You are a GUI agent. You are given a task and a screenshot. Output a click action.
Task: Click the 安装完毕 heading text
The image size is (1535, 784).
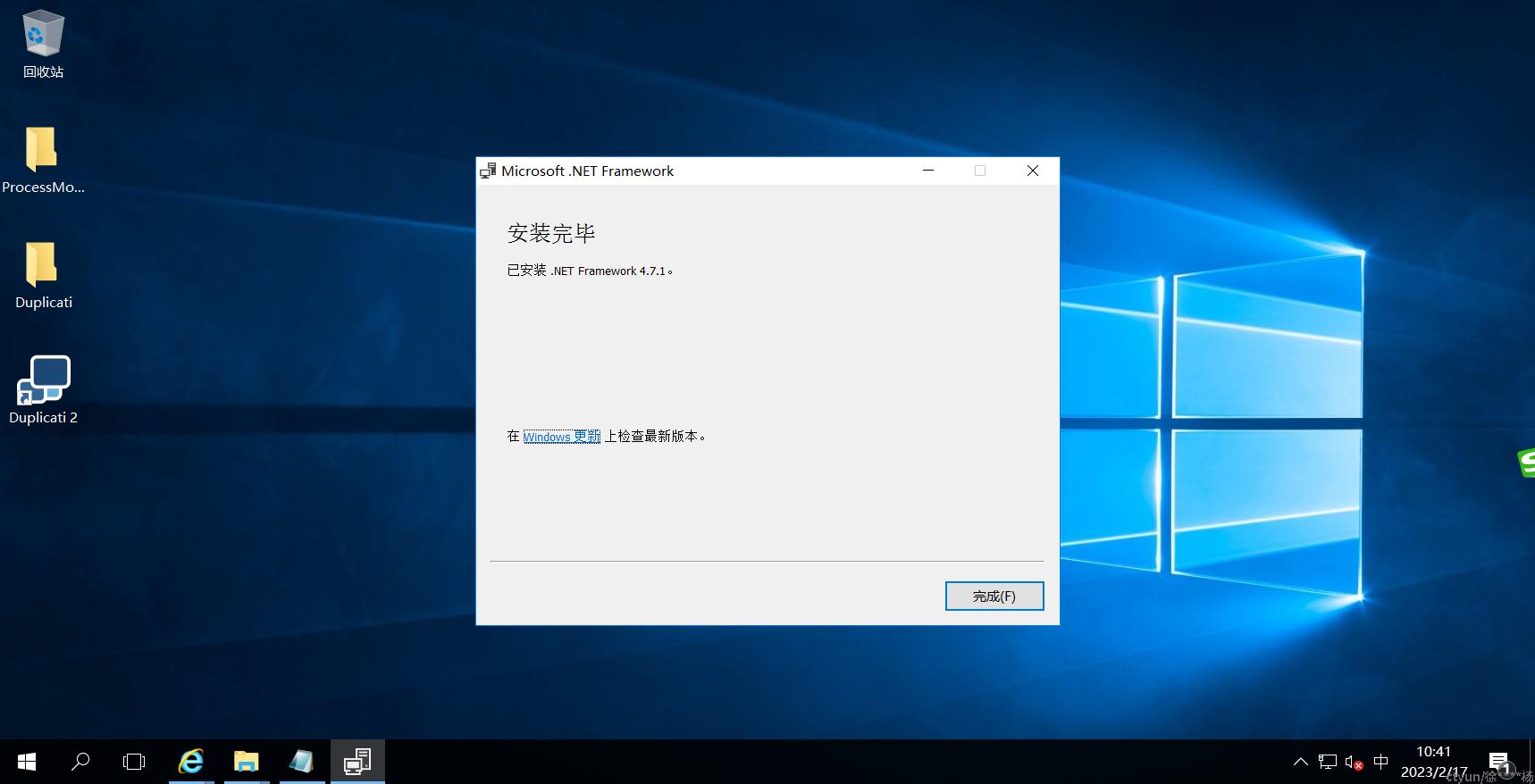551,234
